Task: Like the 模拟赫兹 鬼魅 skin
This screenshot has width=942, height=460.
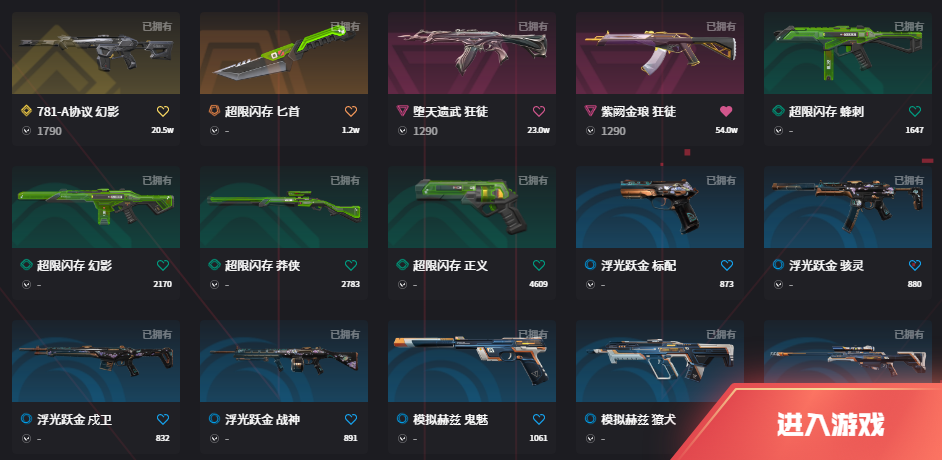Action: point(539,419)
